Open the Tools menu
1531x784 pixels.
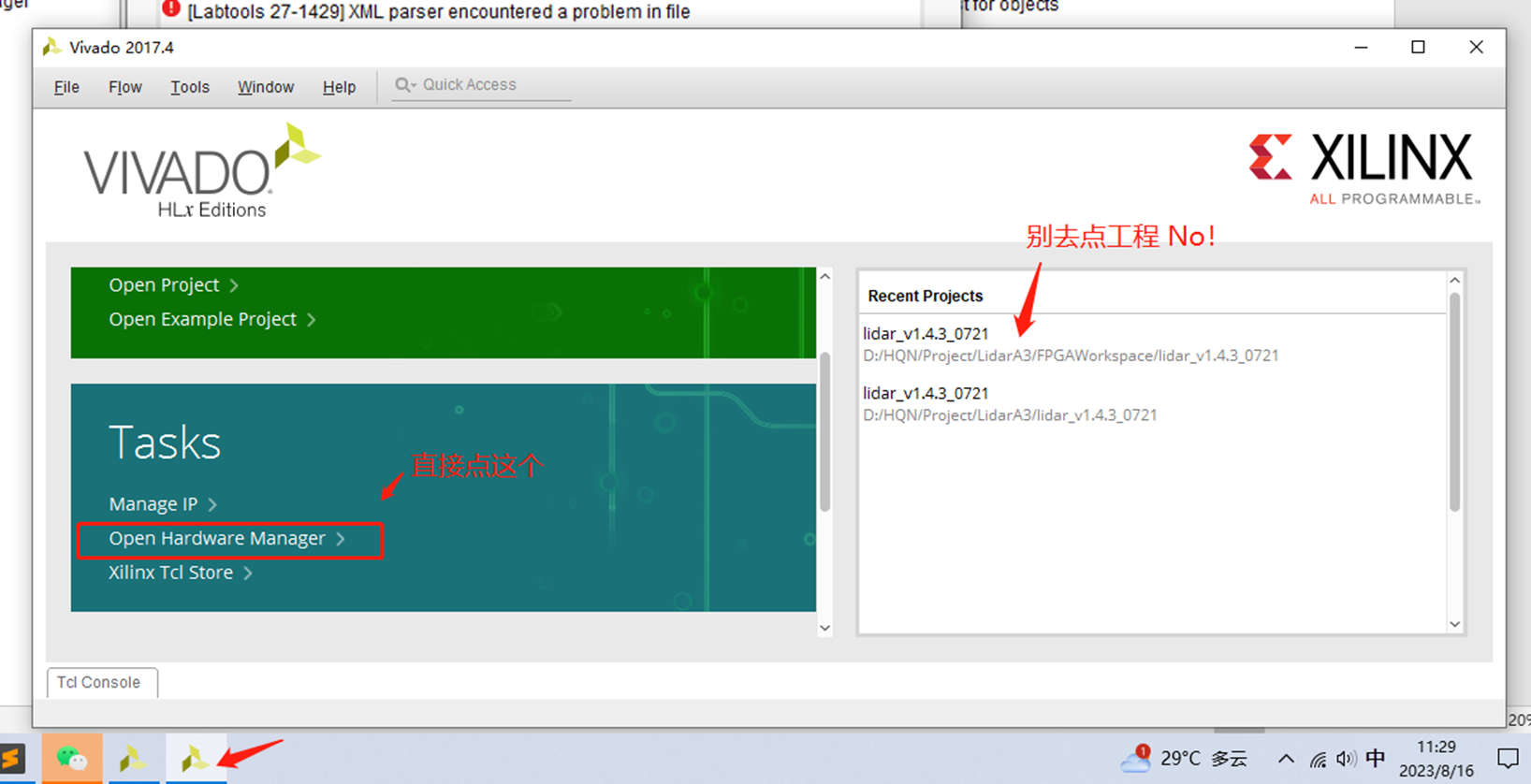190,87
